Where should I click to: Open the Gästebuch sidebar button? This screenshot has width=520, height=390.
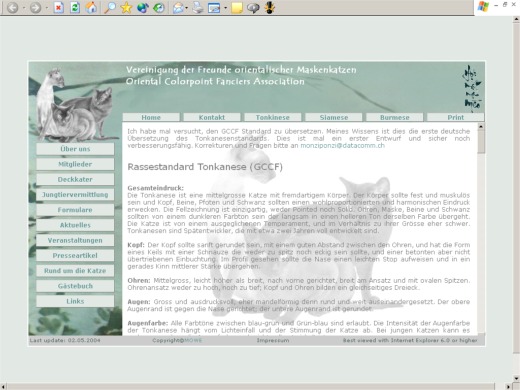pos(75,286)
